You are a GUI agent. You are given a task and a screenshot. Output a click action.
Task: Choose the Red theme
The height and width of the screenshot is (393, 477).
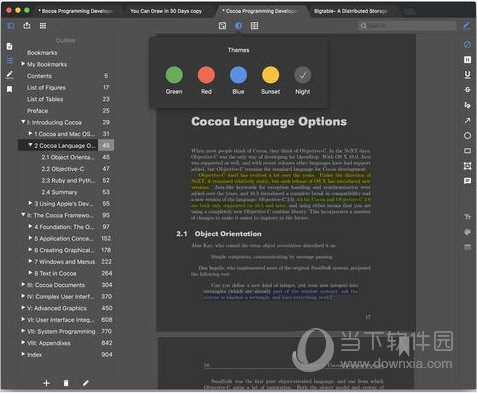click(x=206, y=75)
